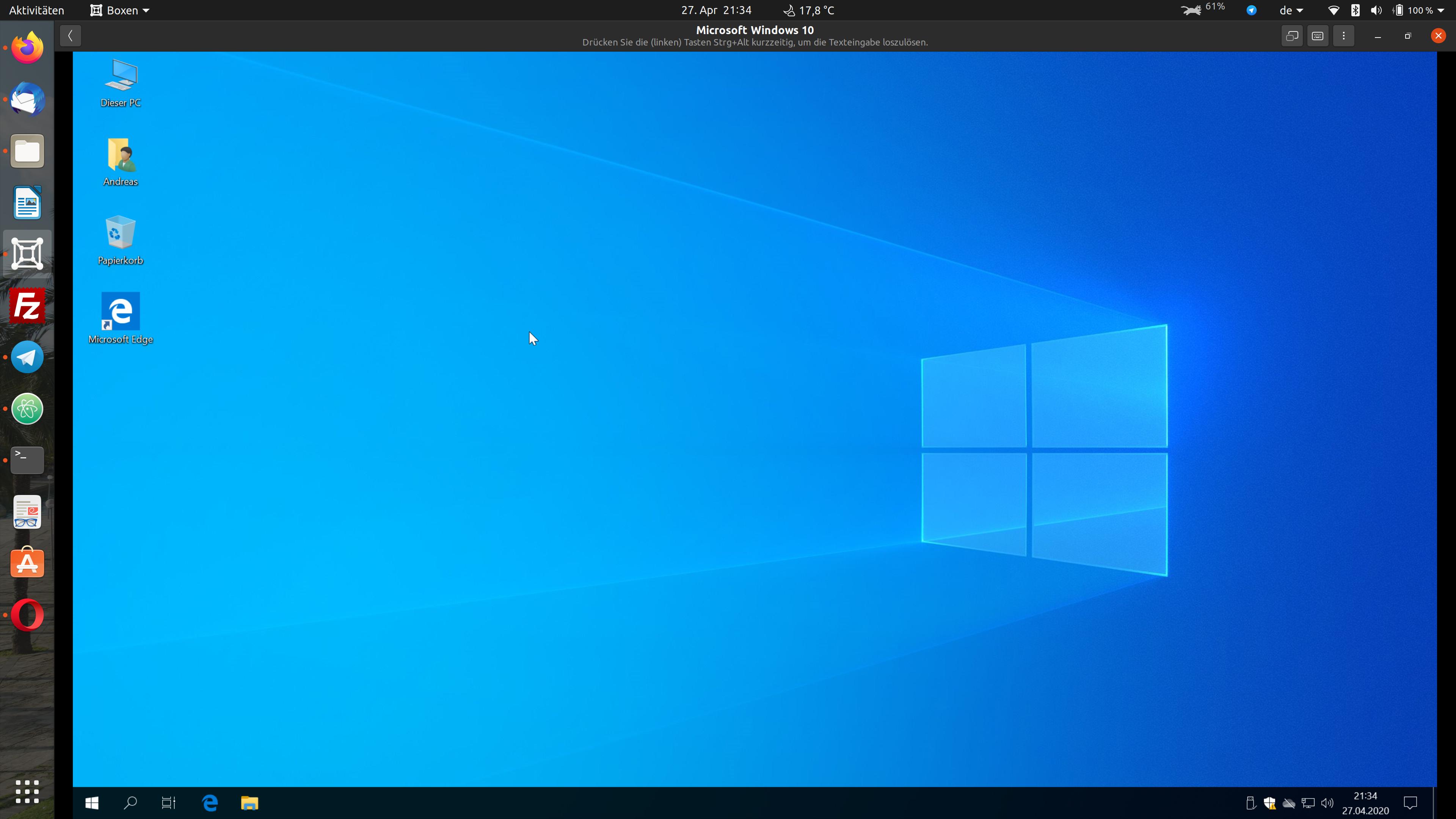Viewport: 1456px width, 819px height.
Task: Click the USB safely remove tray icon
Action: click(1250, 803)
